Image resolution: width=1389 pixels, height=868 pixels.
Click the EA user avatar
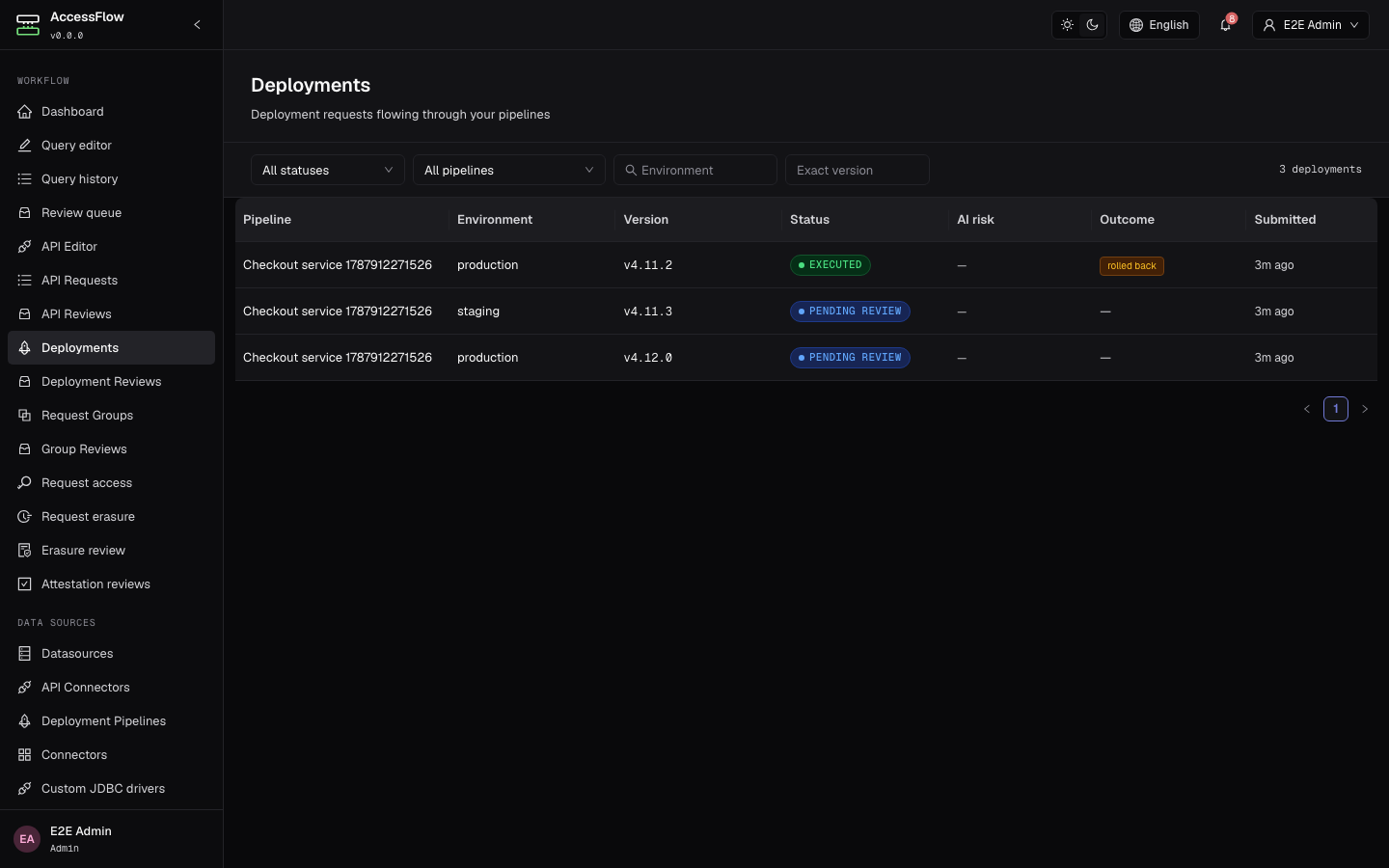(x=27, y=839)
